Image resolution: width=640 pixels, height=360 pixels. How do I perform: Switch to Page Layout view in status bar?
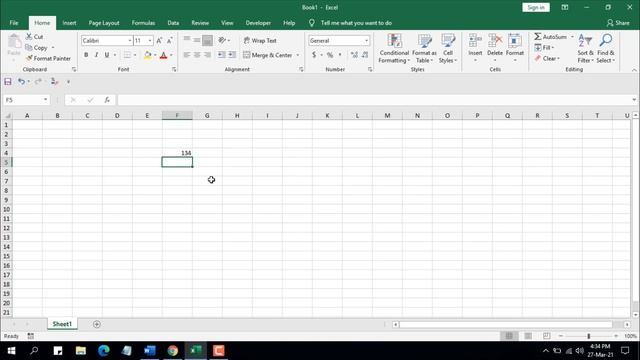tap(528, 336)
